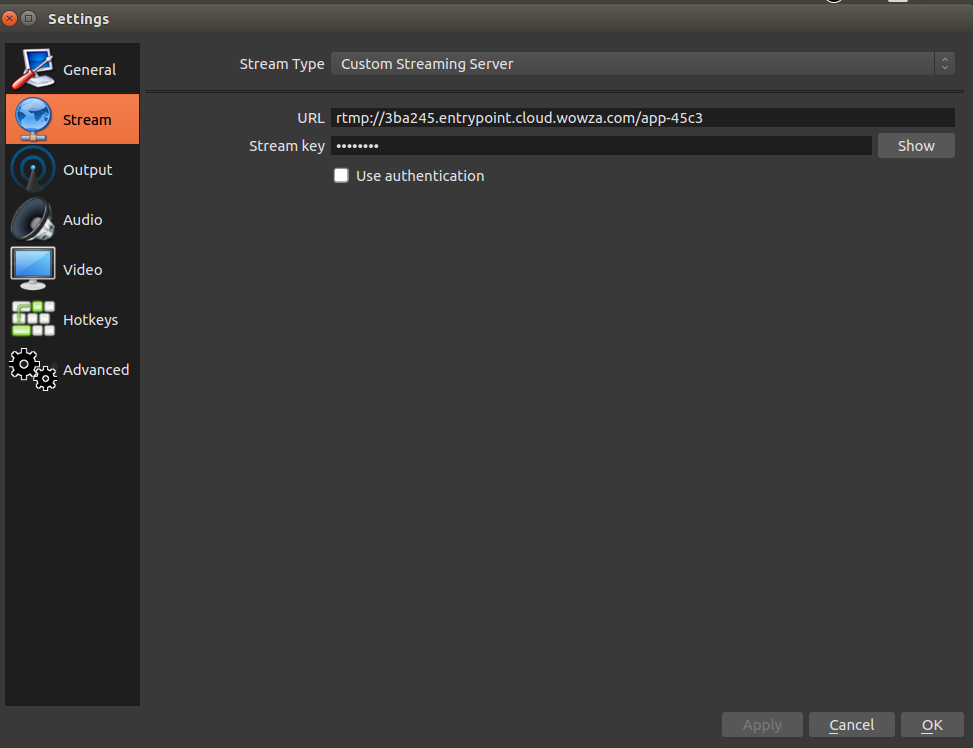Click the Advanced gears icon
Viewport: 973px width, 748px height.
pos(33,369)
